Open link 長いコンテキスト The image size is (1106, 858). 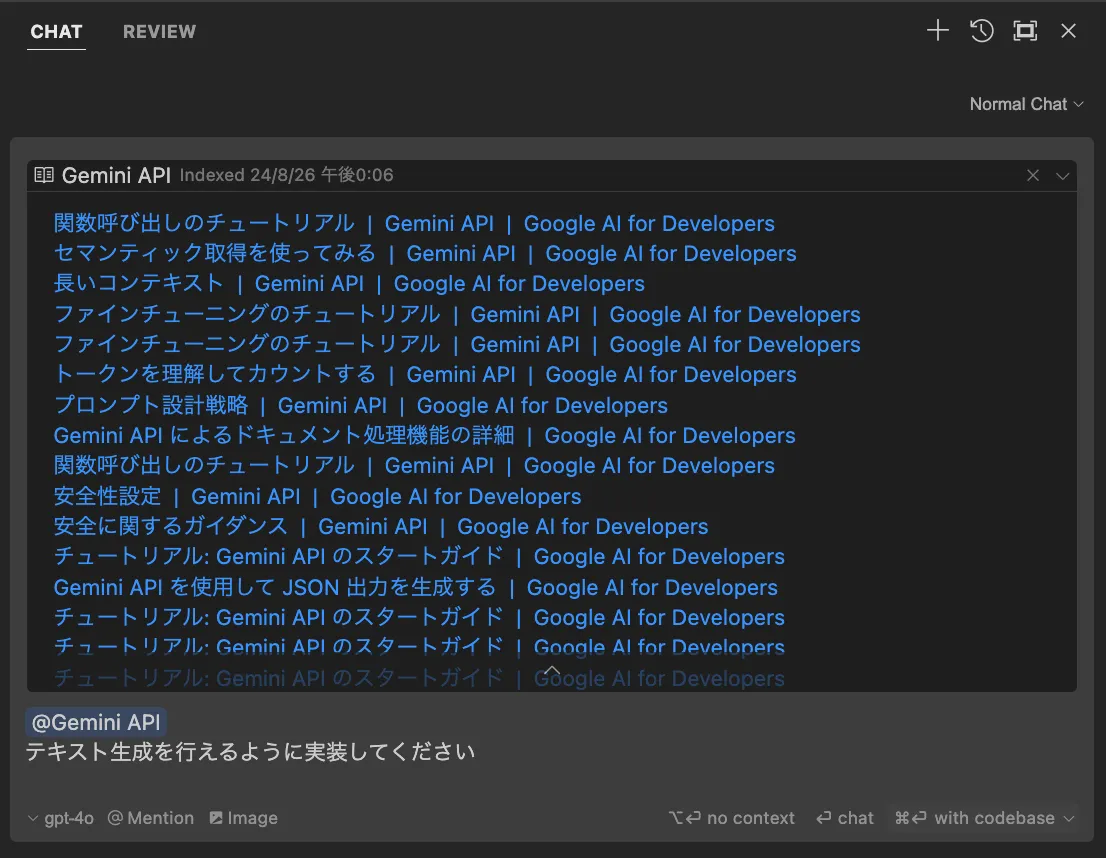point(349,284)
